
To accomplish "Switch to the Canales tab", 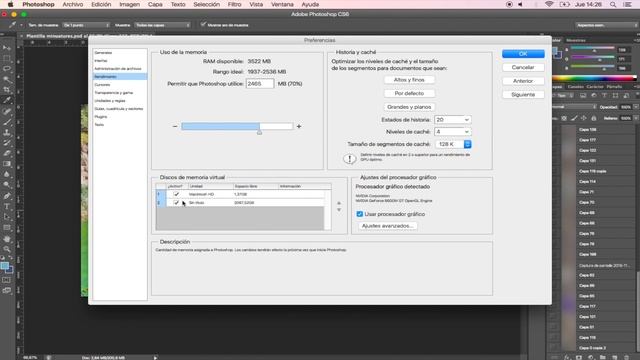I will pyautogui.click(x=576, y=87).
